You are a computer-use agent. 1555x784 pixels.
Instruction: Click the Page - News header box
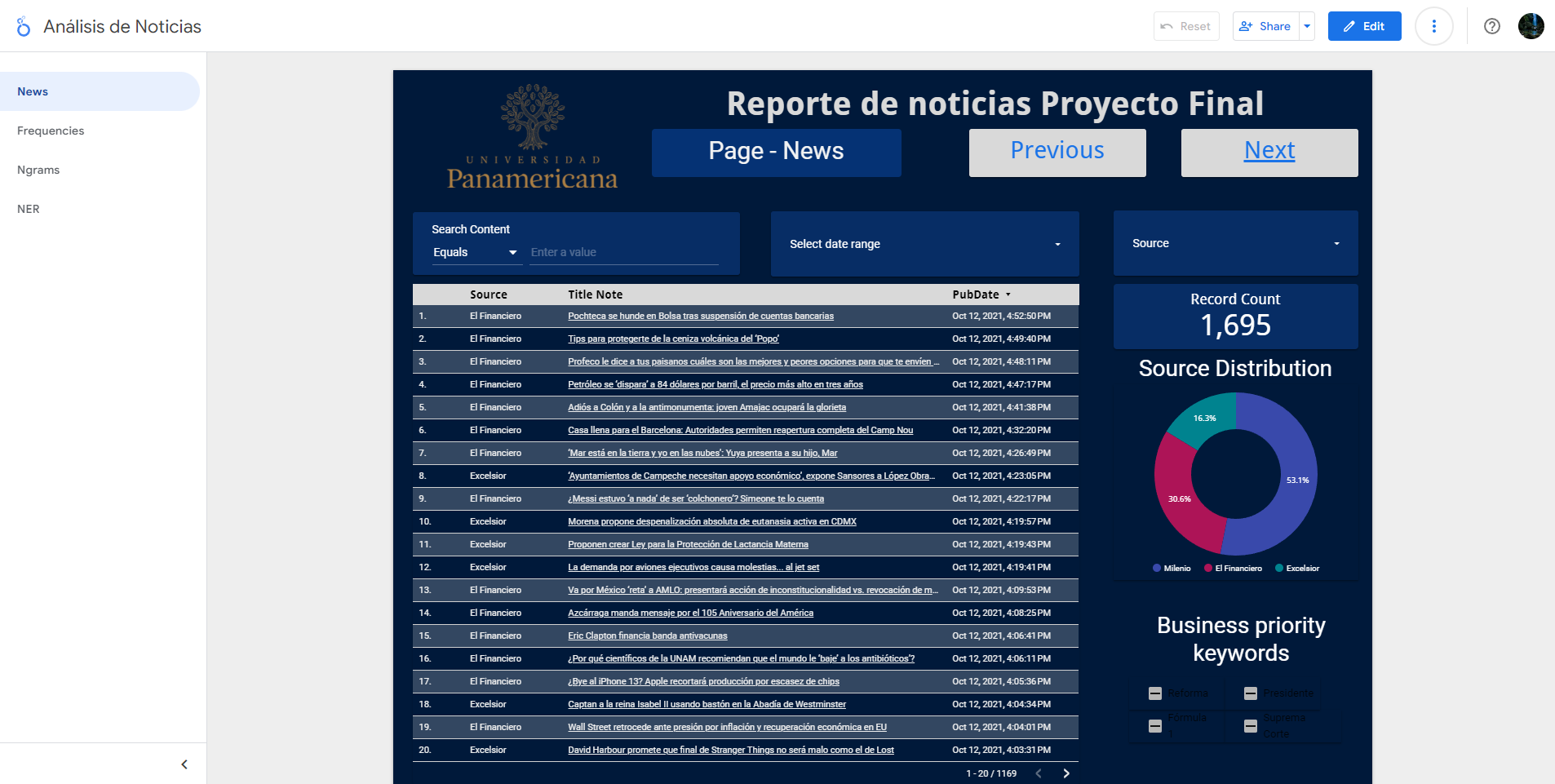pyautogui.click(x=776, y=153)
